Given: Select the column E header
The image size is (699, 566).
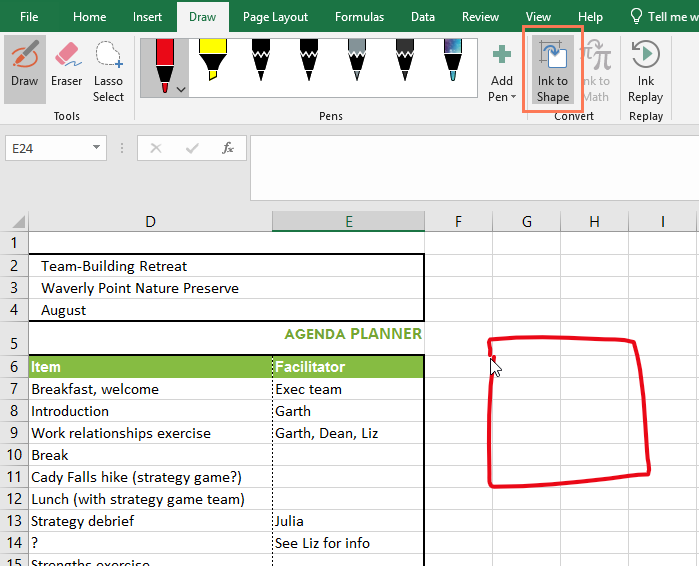Looking at the screenshot, I should click(349, 221).
